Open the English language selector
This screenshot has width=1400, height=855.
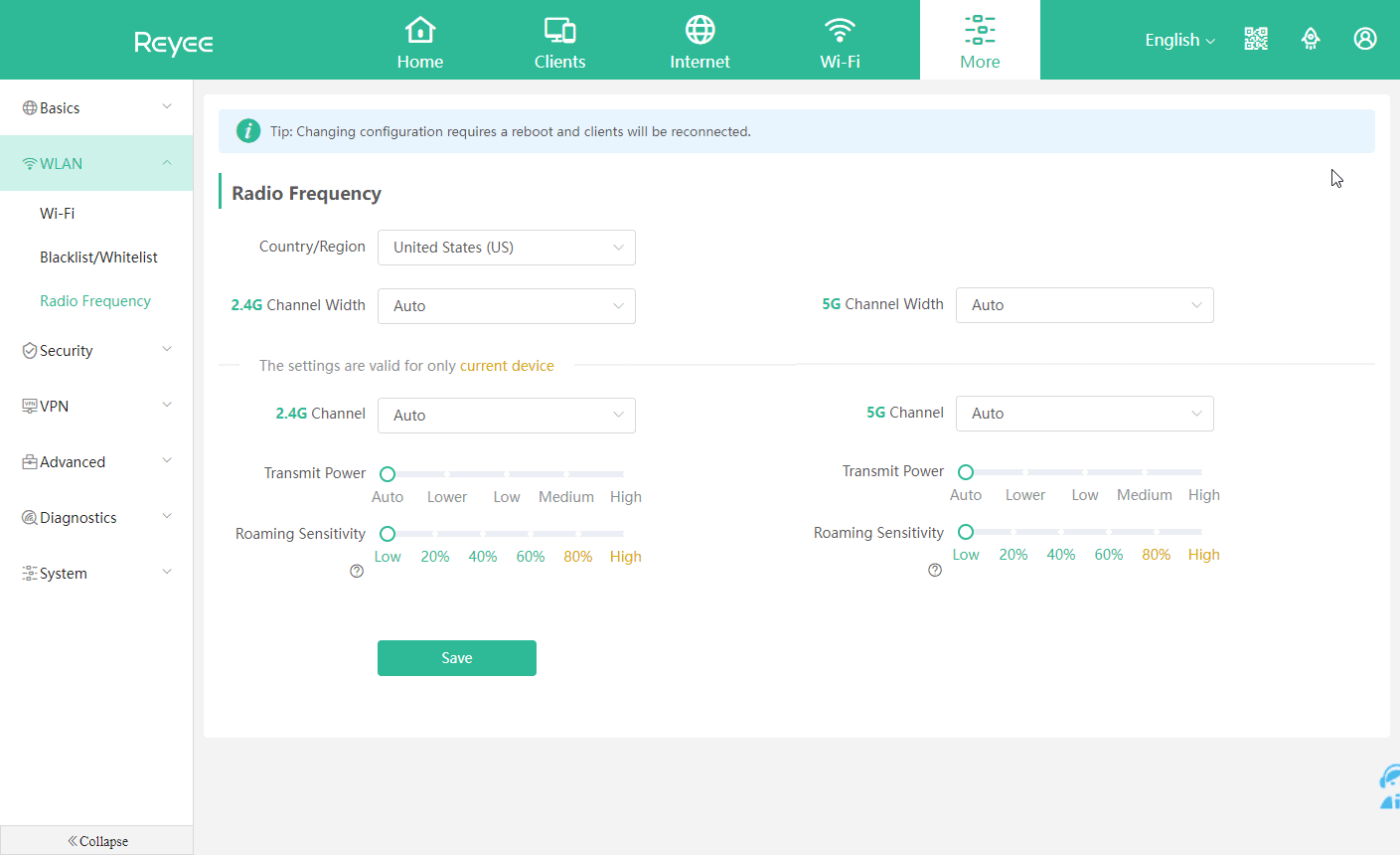pos(1179,40)
